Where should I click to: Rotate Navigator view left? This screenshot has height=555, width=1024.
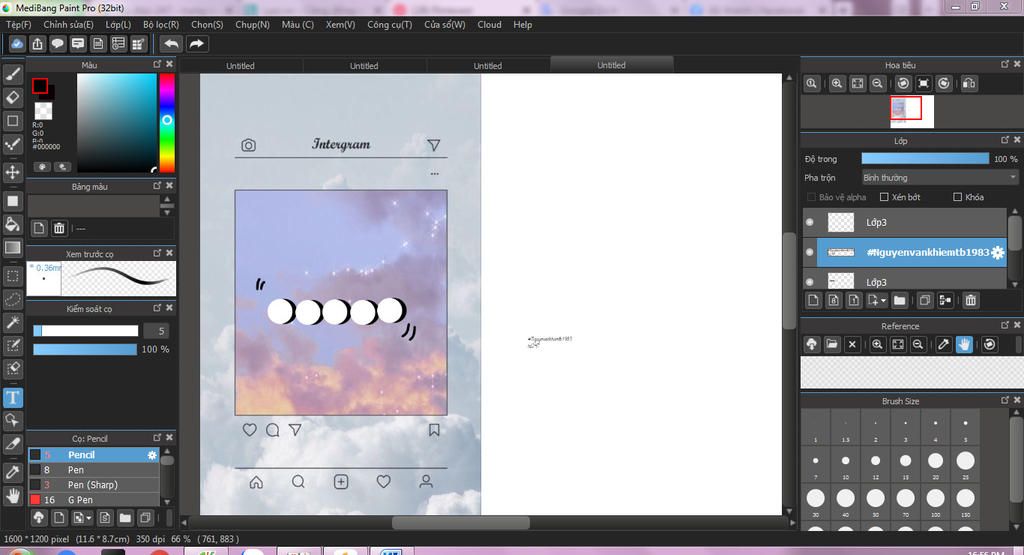click(903, 83)
